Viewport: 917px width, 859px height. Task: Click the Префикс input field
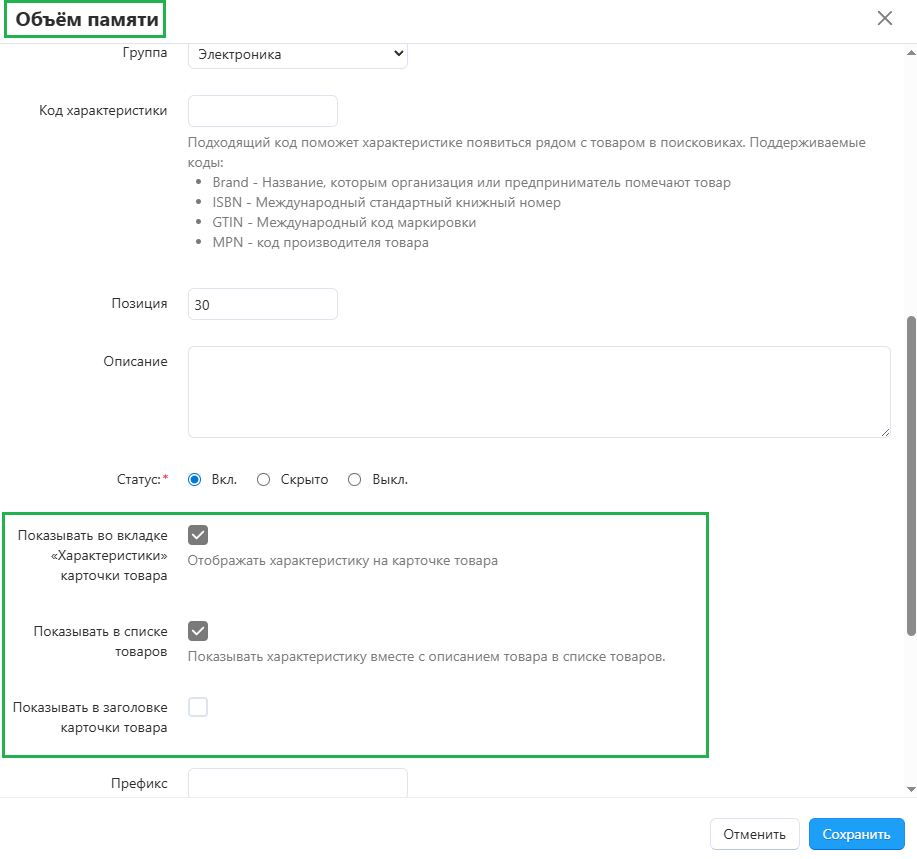297,783
